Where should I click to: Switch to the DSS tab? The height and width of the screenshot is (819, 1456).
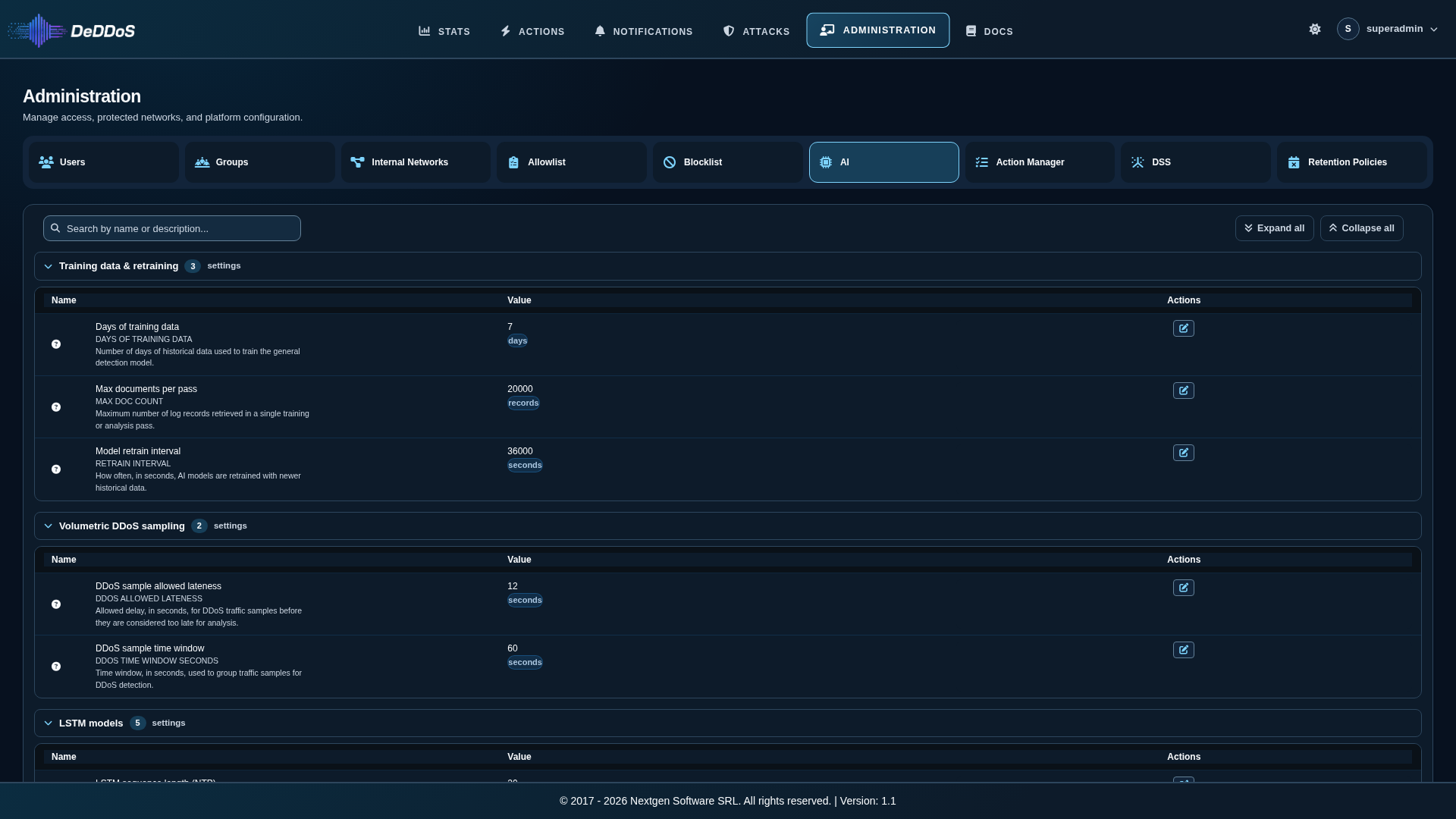point(1196,162)
